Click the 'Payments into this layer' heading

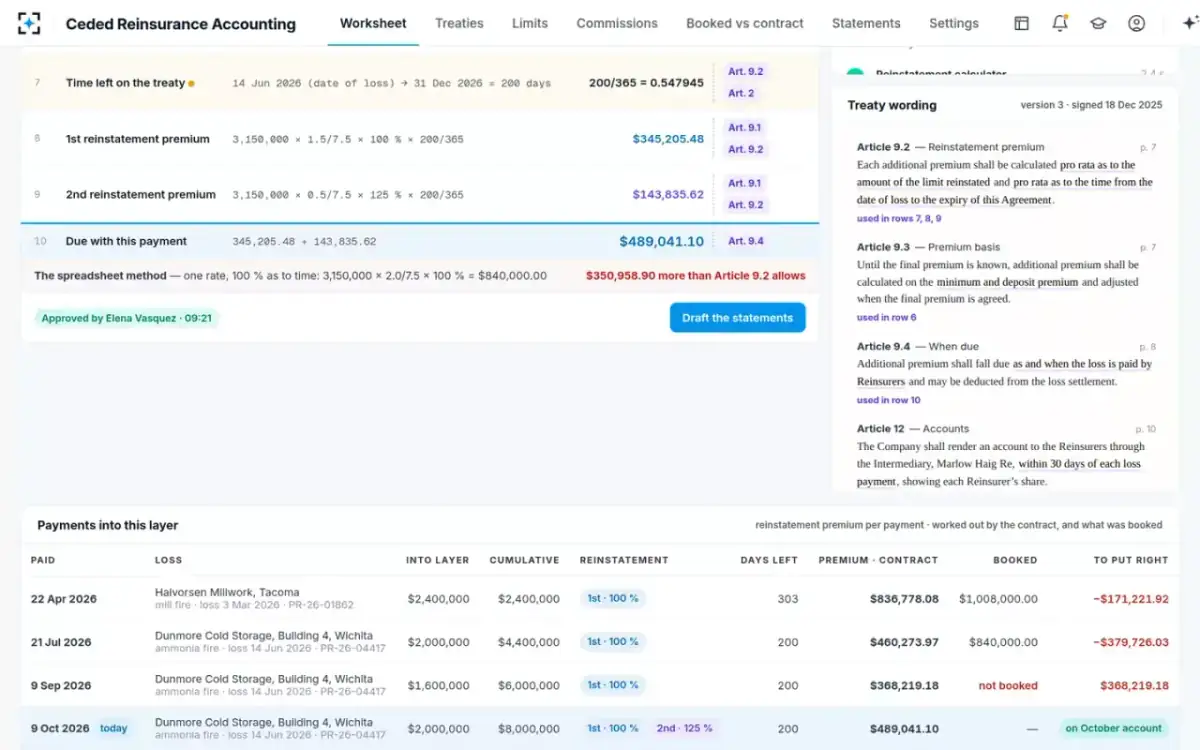click(x=107, y=525)
